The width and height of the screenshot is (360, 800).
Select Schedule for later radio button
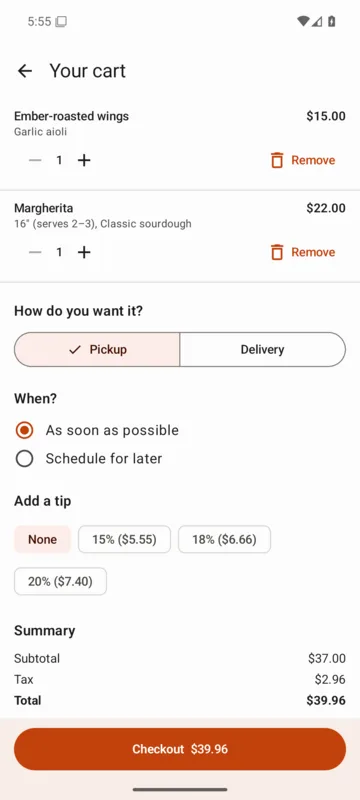click(24, 459)
